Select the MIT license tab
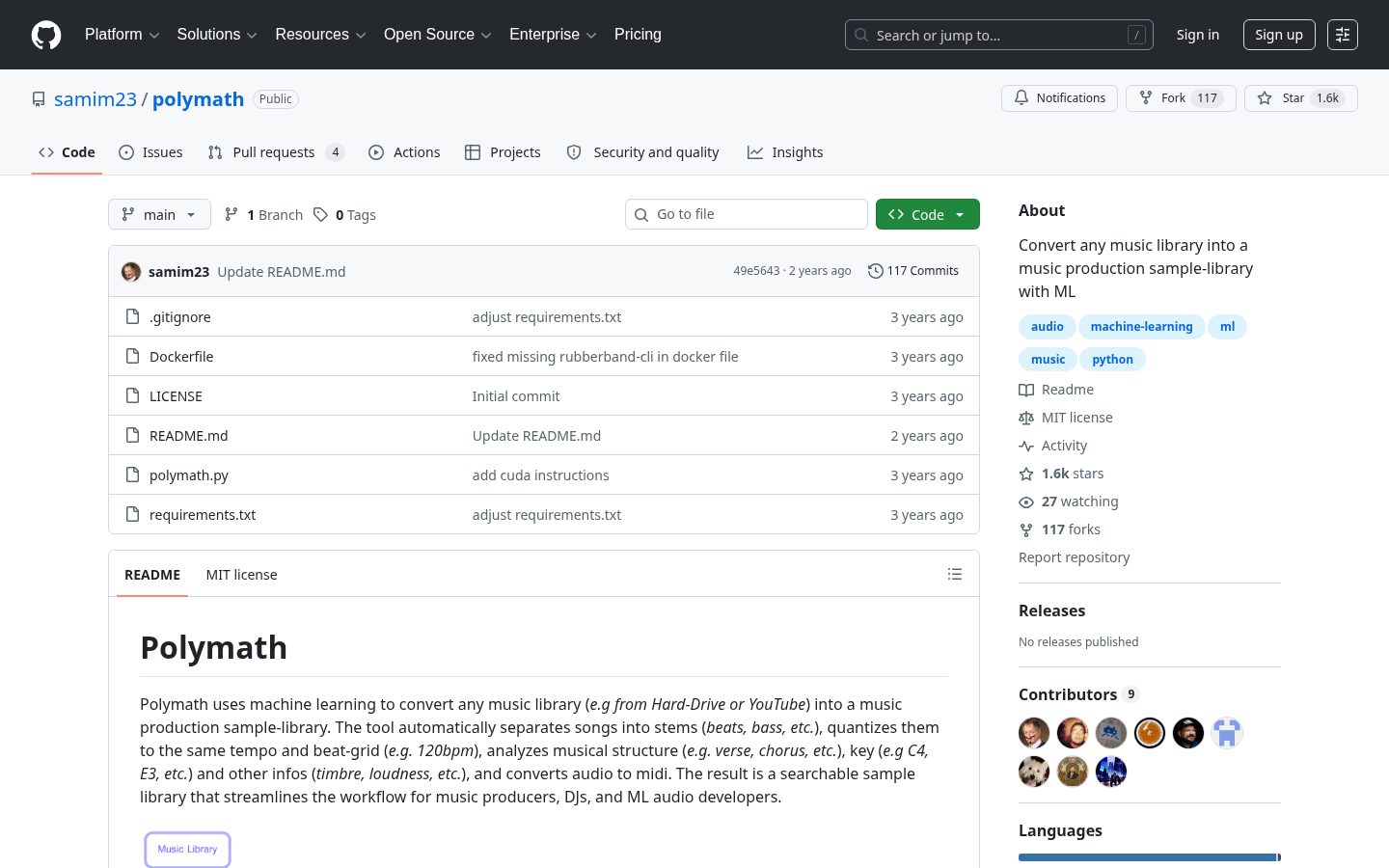1389x868 pixels. pos(241,575)
